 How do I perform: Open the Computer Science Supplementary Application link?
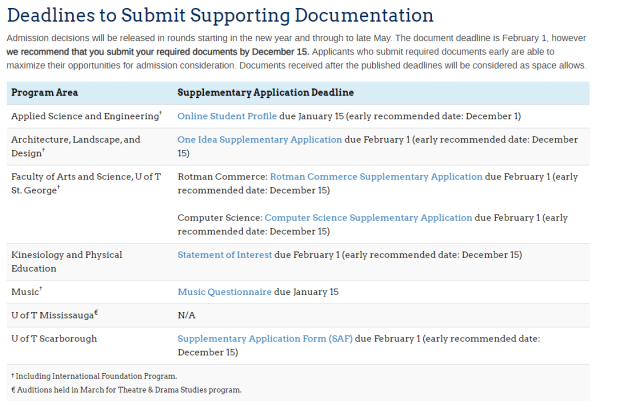(368, 217)
